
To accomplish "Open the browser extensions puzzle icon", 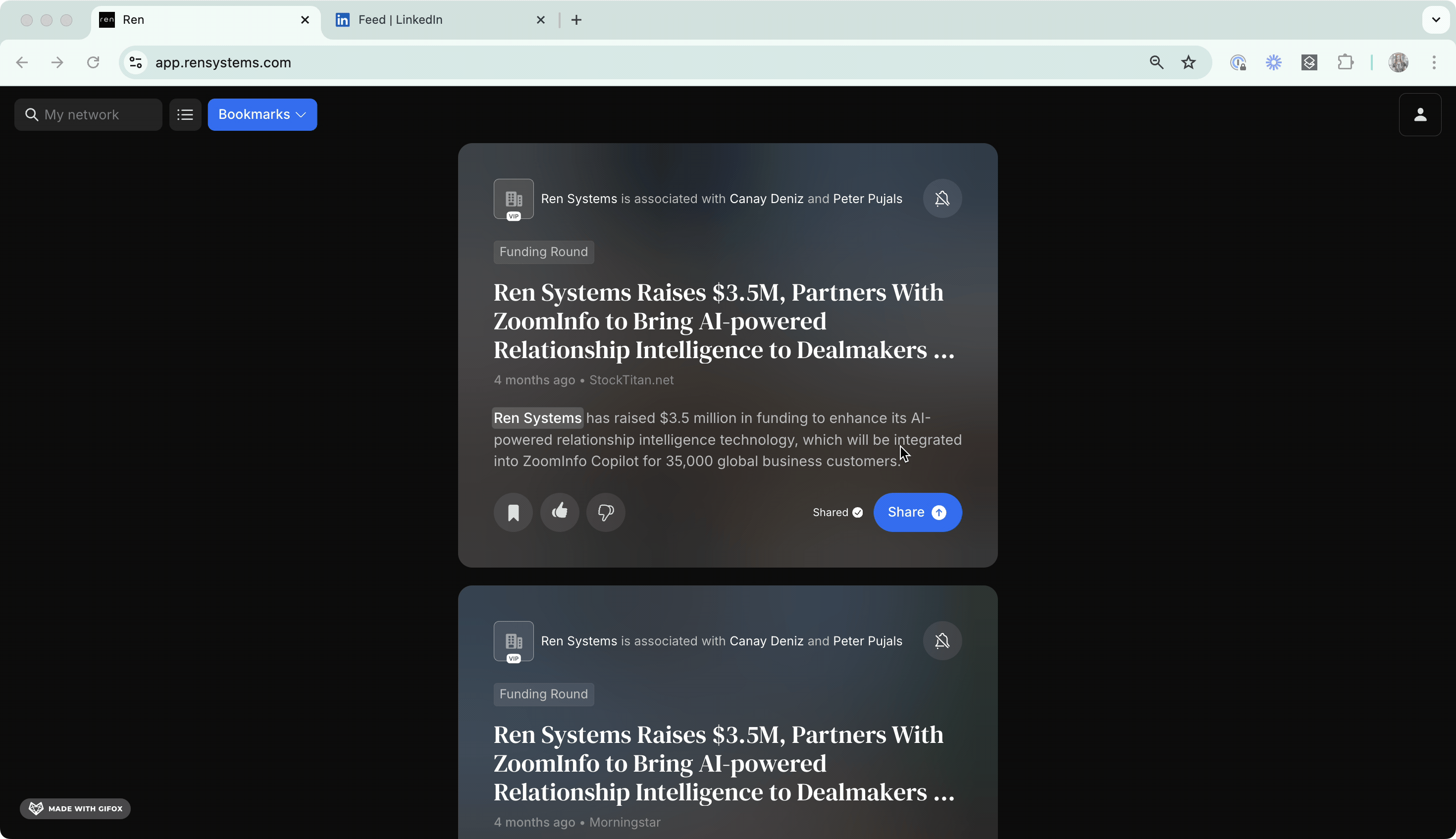I will (1345, 62).
